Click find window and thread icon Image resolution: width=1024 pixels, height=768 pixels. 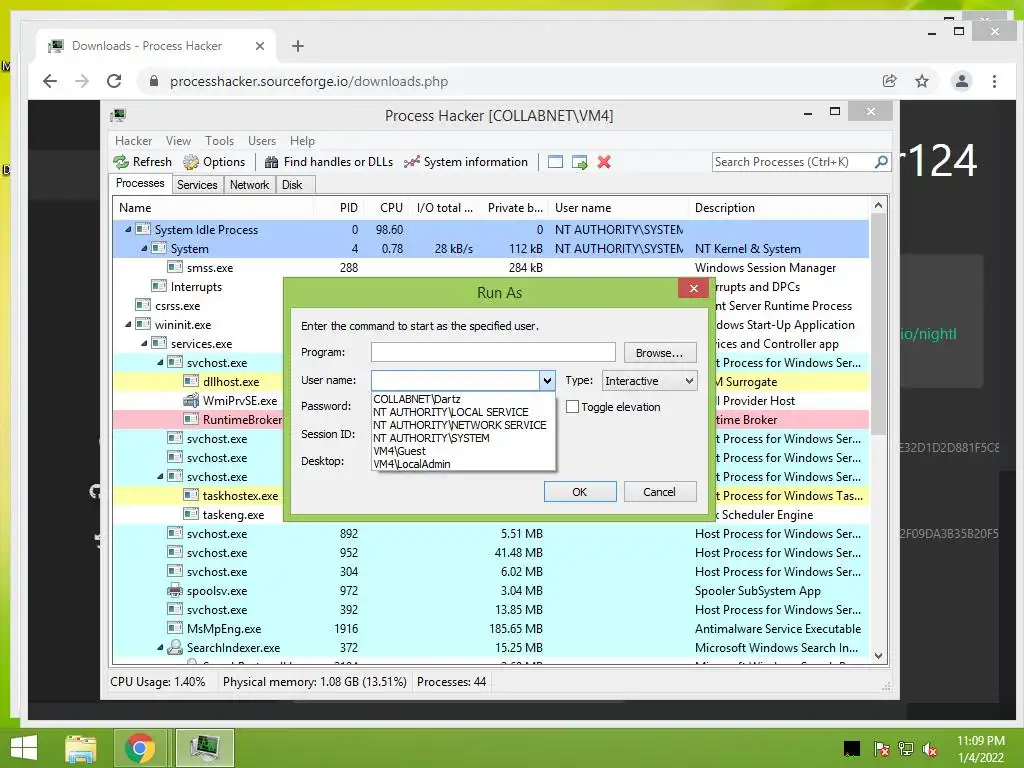[x=580, y=162]
